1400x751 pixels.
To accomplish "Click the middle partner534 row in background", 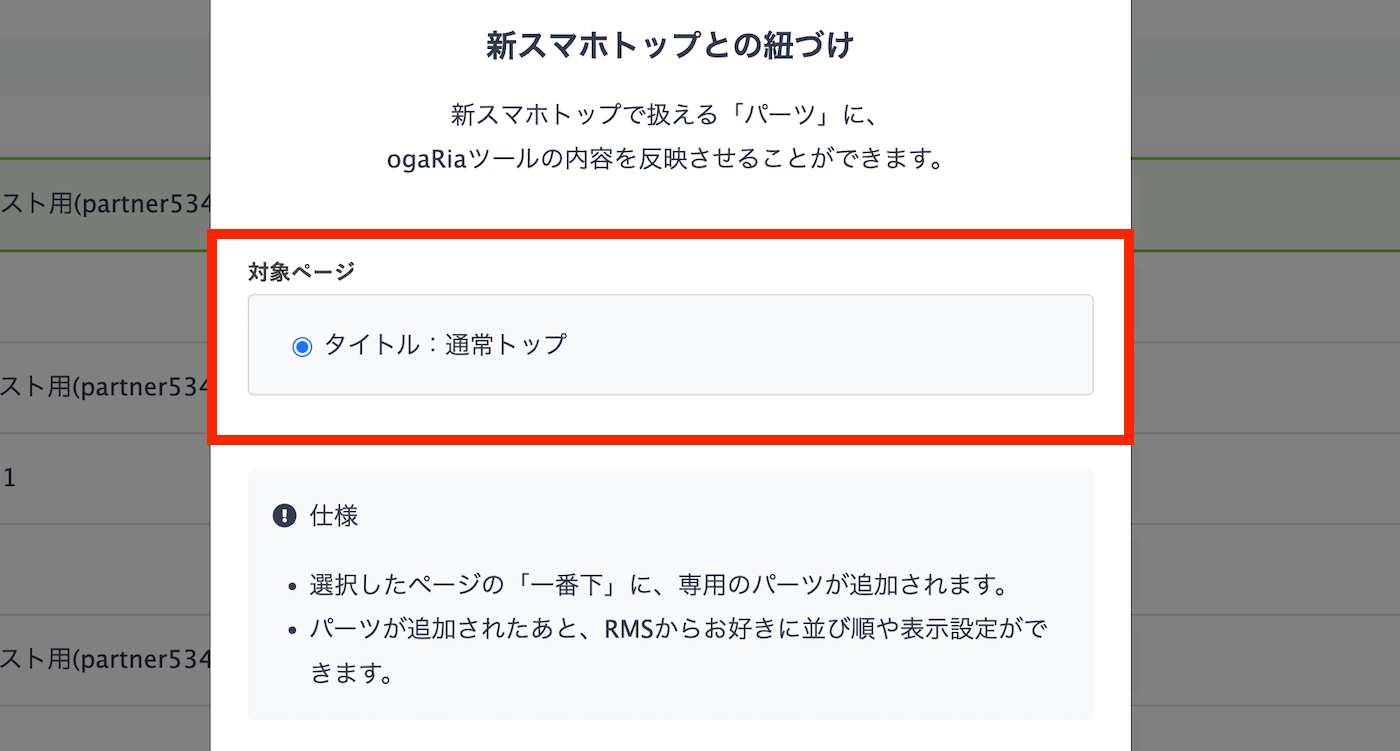I will (105, 387).
